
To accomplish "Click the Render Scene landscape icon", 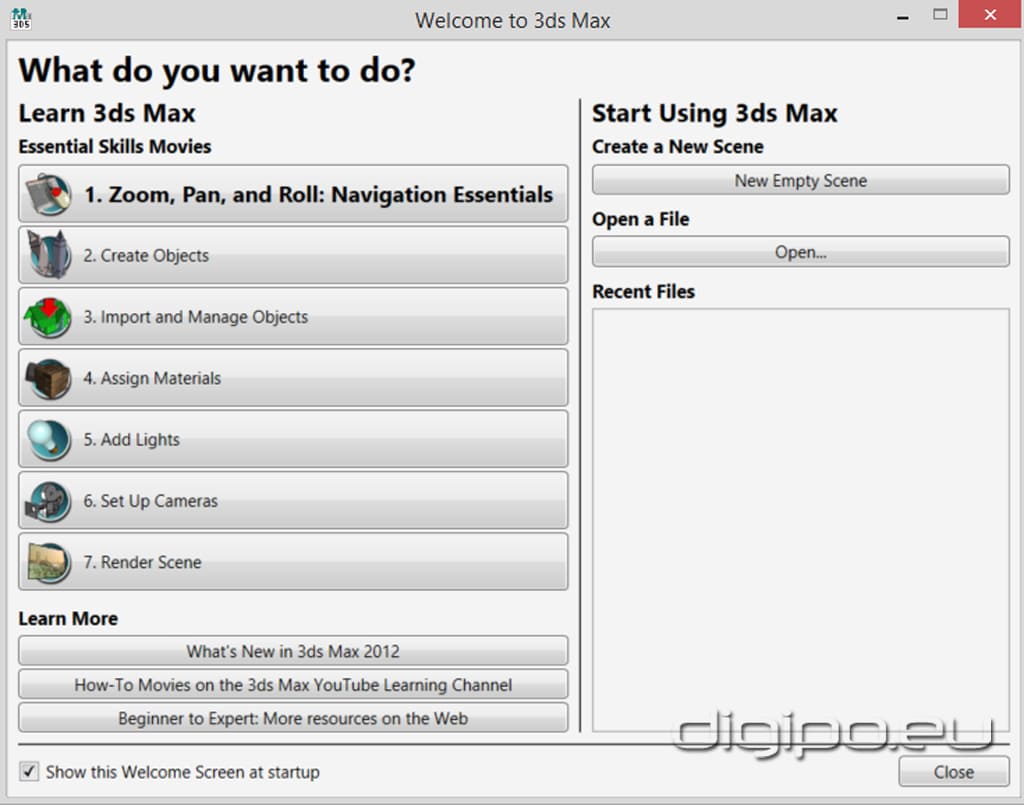I will 47,562.
